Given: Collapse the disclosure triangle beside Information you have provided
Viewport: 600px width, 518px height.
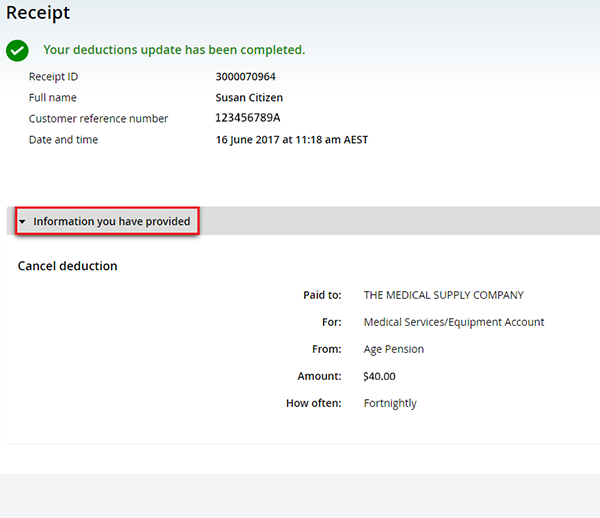Looking at the screenshot, I should tap(23, 222).
